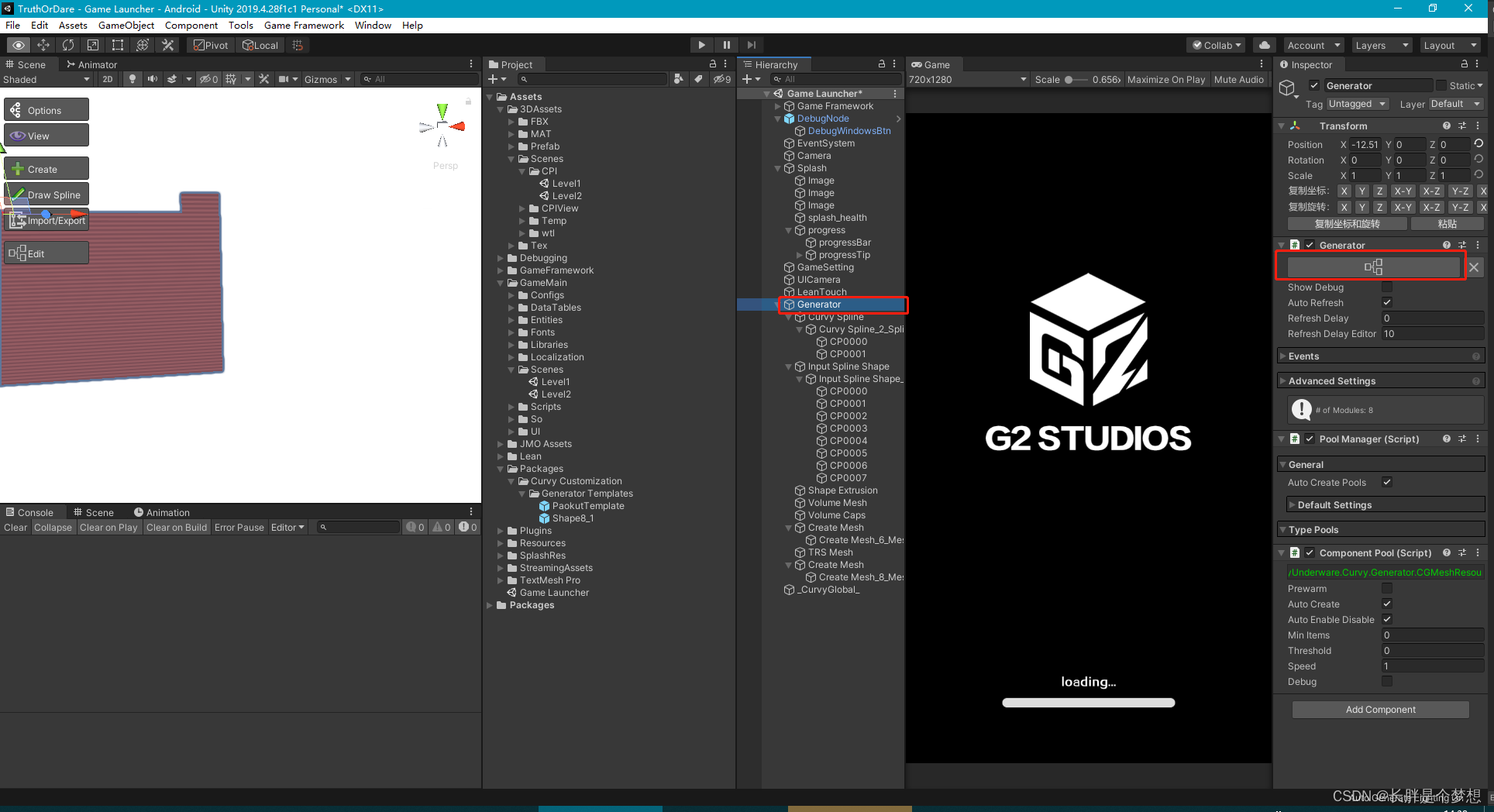Click the Add Component button
Image resolution: width=1494 pixels, height=812 pixels.
point(1380,710)
